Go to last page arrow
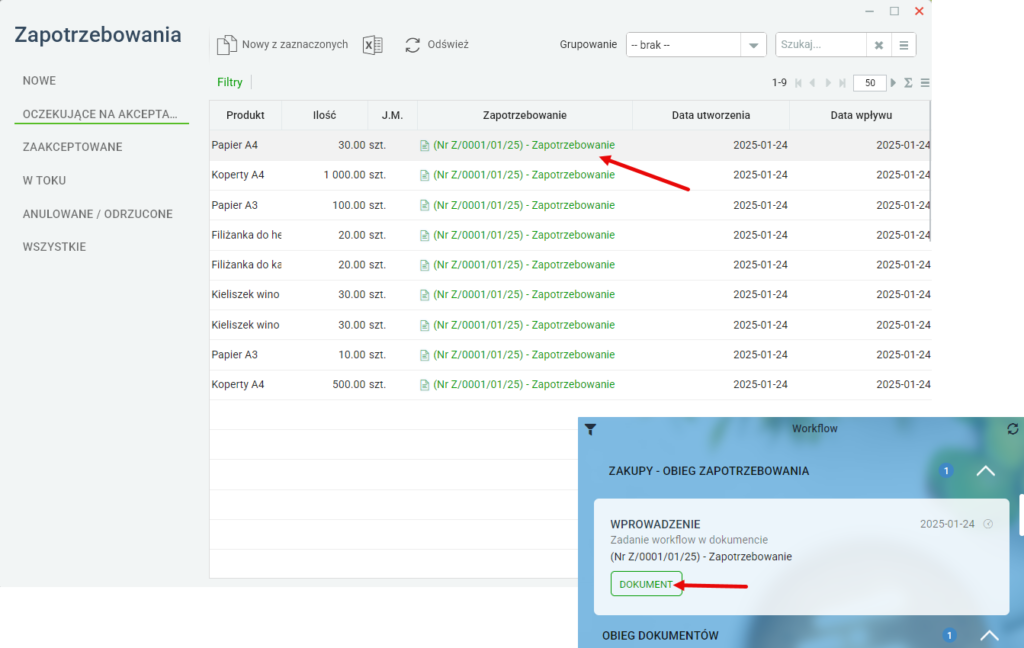1024x648 pixels. (842, 83)
